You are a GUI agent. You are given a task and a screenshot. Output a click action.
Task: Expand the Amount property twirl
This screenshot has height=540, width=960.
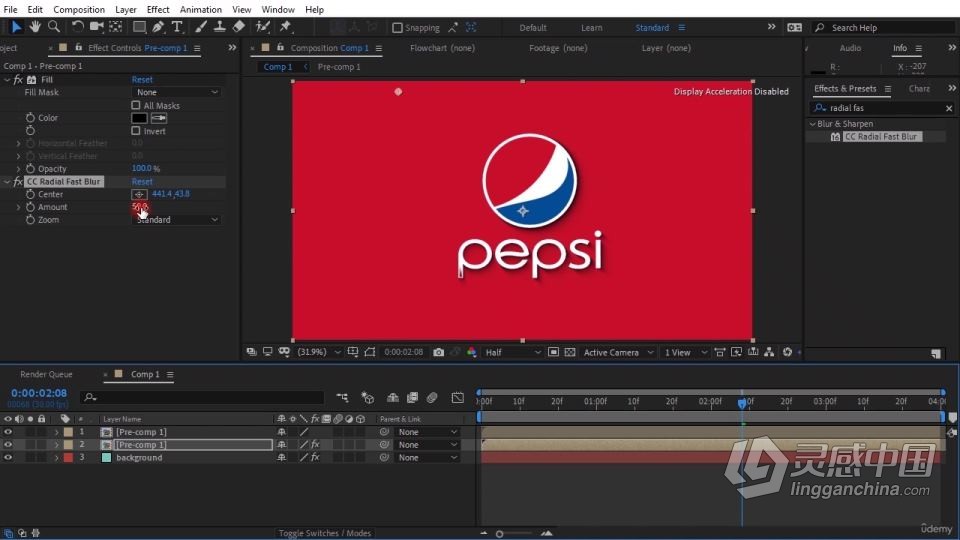coord(18,207)
